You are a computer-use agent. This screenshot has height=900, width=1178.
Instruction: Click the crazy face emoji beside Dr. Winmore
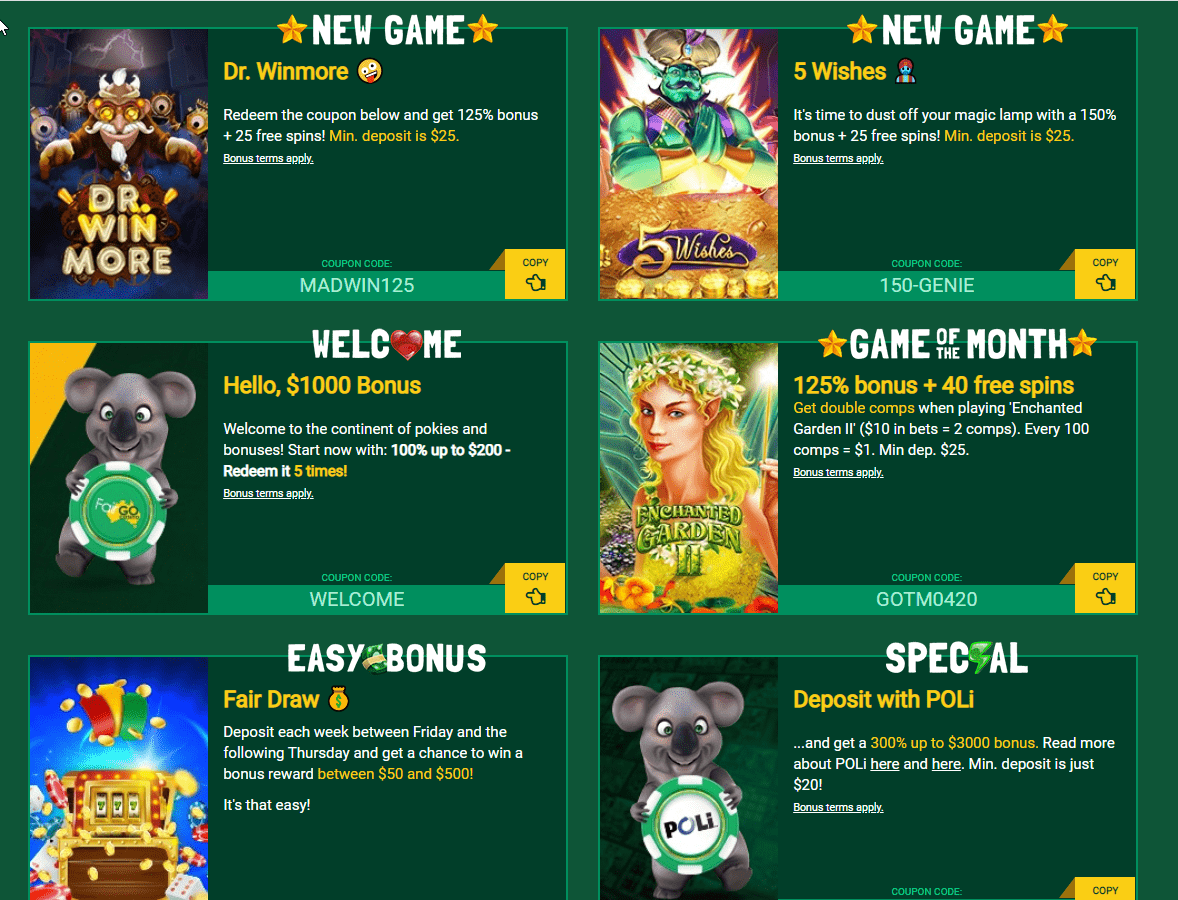369,71
